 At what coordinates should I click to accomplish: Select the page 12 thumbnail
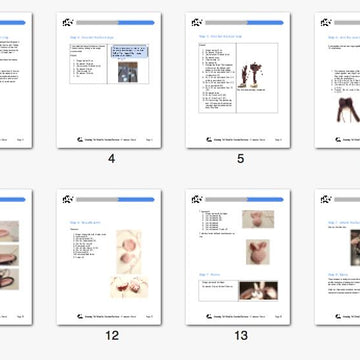point(109,257)
